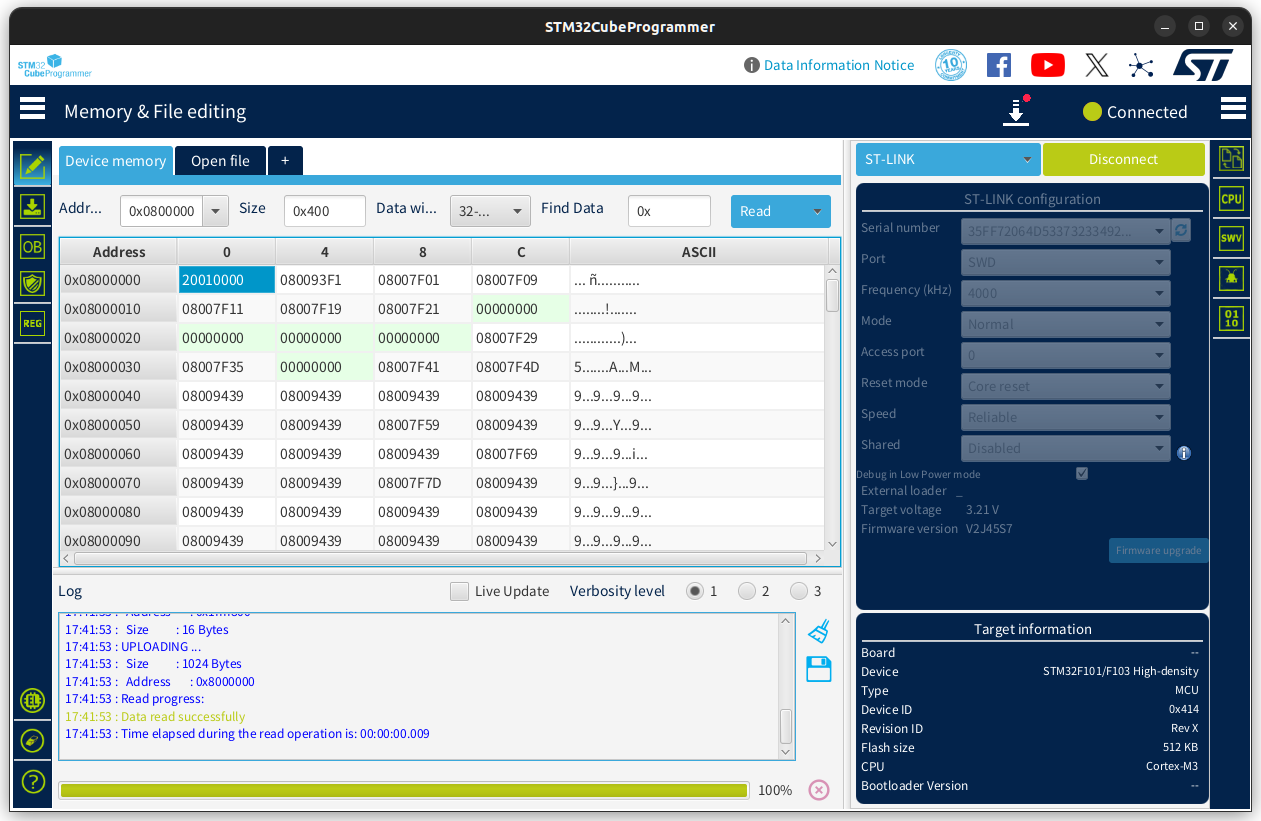This screenshot has height=821, width=1261.
Task: Open the CPU panel icon on right
Action: 1231,198
